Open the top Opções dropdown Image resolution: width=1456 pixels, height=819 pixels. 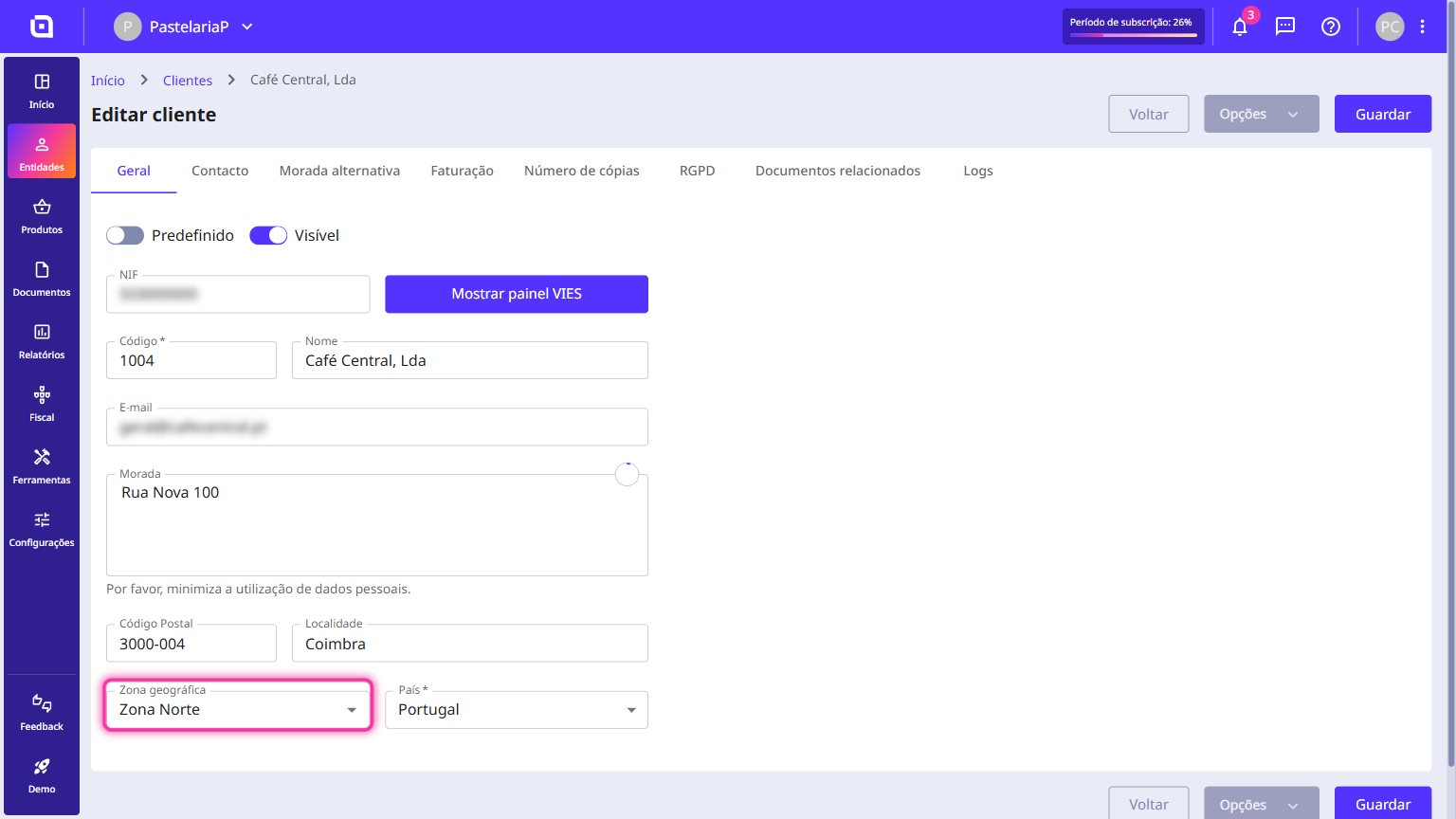pyautogui.click(x=1262, y=114)
